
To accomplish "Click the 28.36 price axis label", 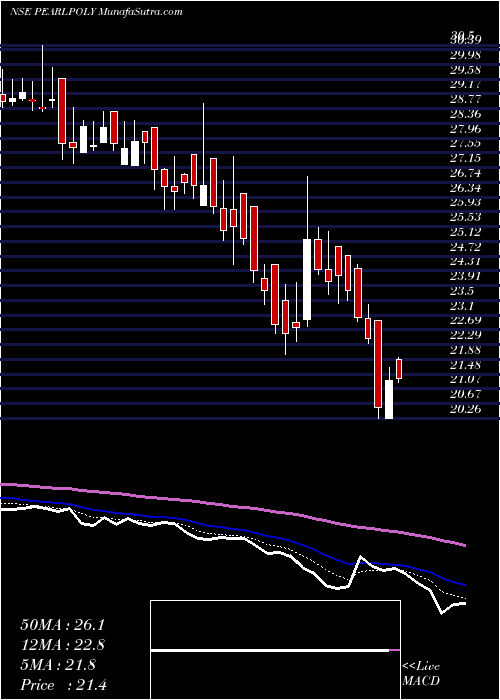I will coord(466,114).
